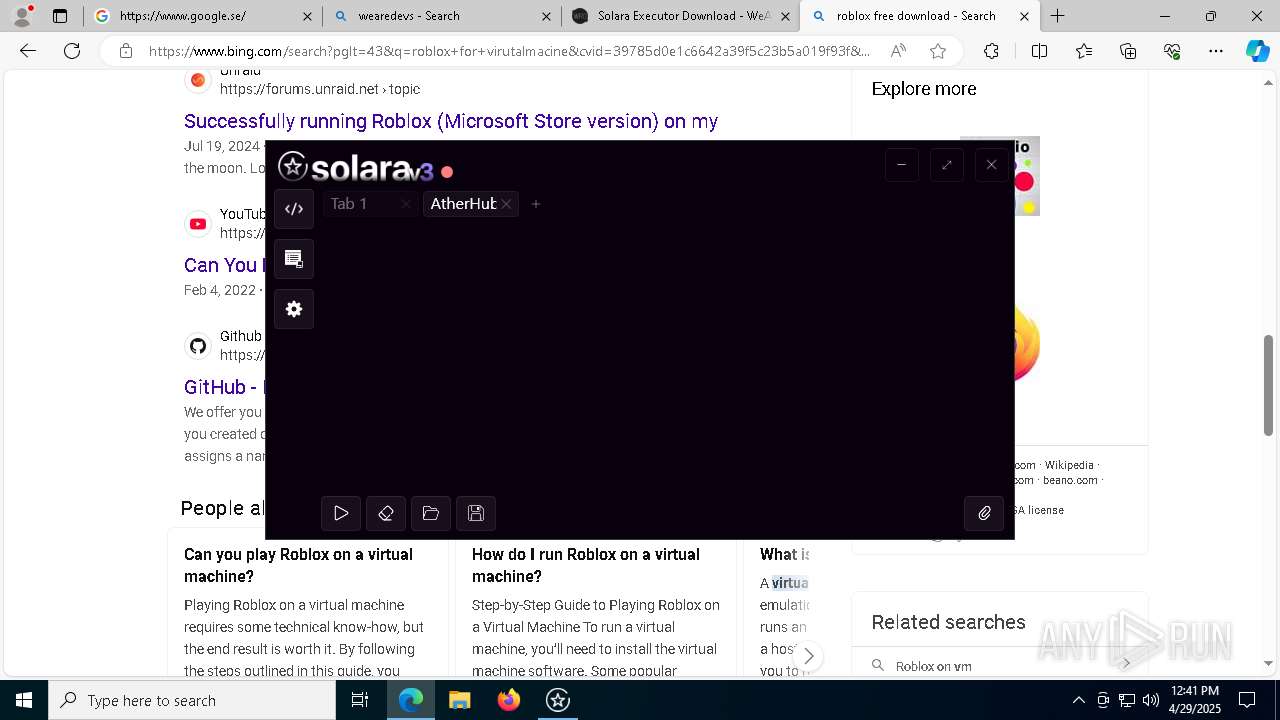Open Edge settings and more menu
Viewport: 1280px width, 720px height.
tap(1216, 51)
